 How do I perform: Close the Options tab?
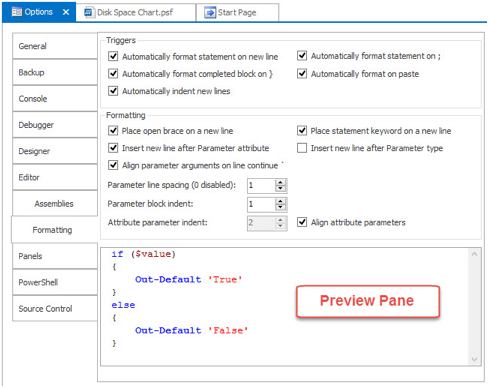coord(66,12)
